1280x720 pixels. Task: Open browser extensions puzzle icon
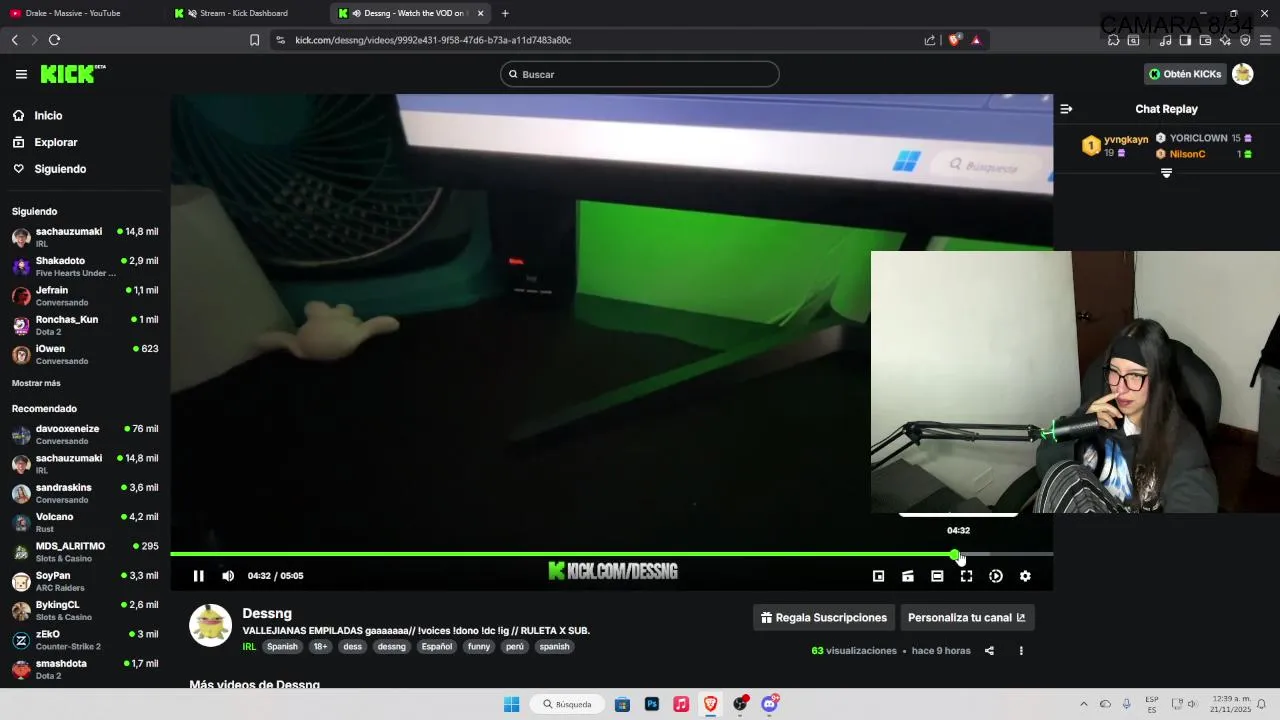1113,40
